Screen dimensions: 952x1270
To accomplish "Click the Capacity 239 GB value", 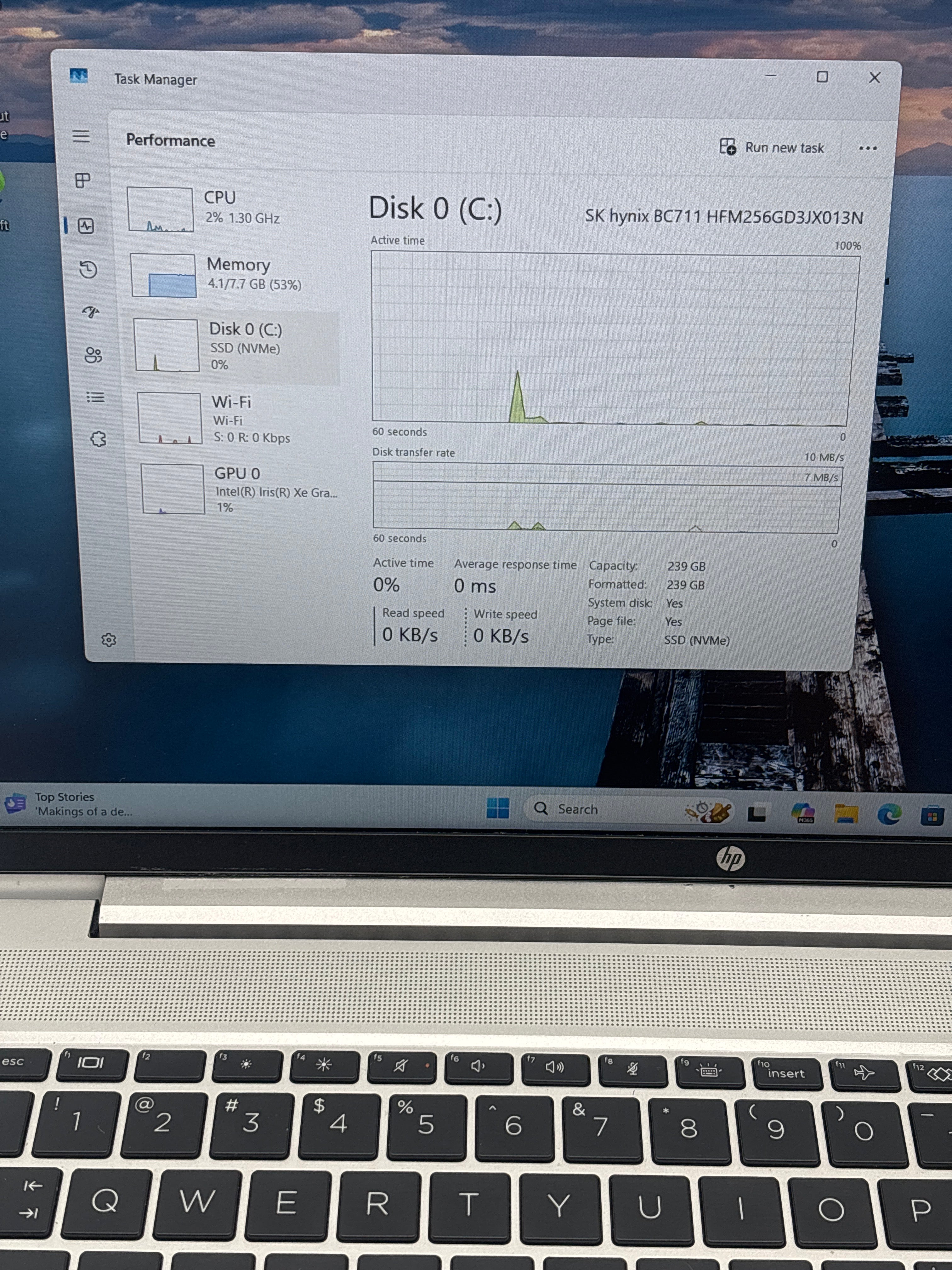I will coord(686,566).
